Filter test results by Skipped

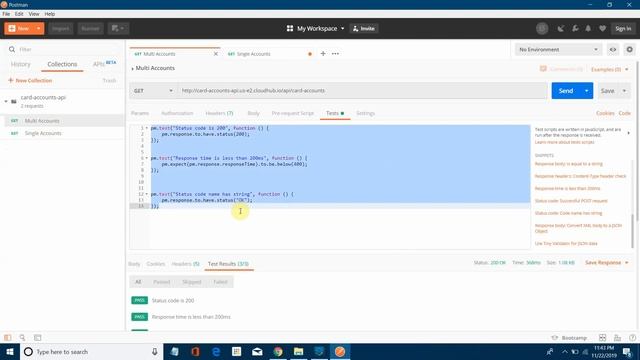tap(191, 282)
